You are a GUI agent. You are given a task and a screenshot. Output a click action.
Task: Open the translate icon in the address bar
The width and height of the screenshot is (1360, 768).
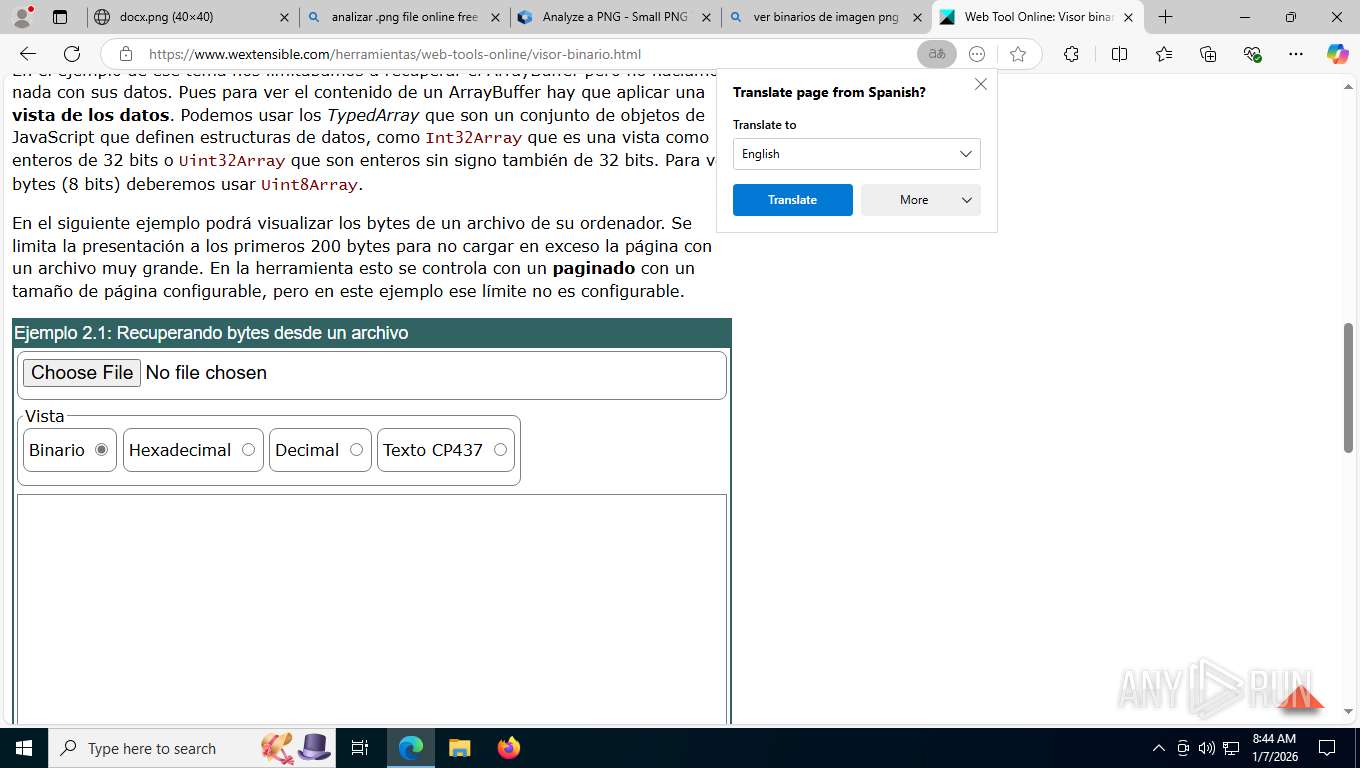[x=937, y=54]
